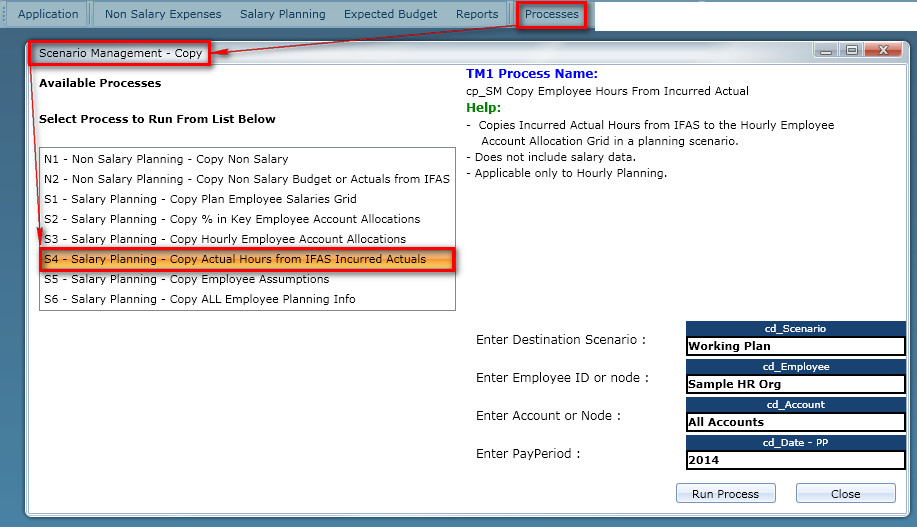Select S4 Copy Actual Hours from IFAS Incurred Actuals
Screen dimensions: 917x527
[x=247, y=259]
